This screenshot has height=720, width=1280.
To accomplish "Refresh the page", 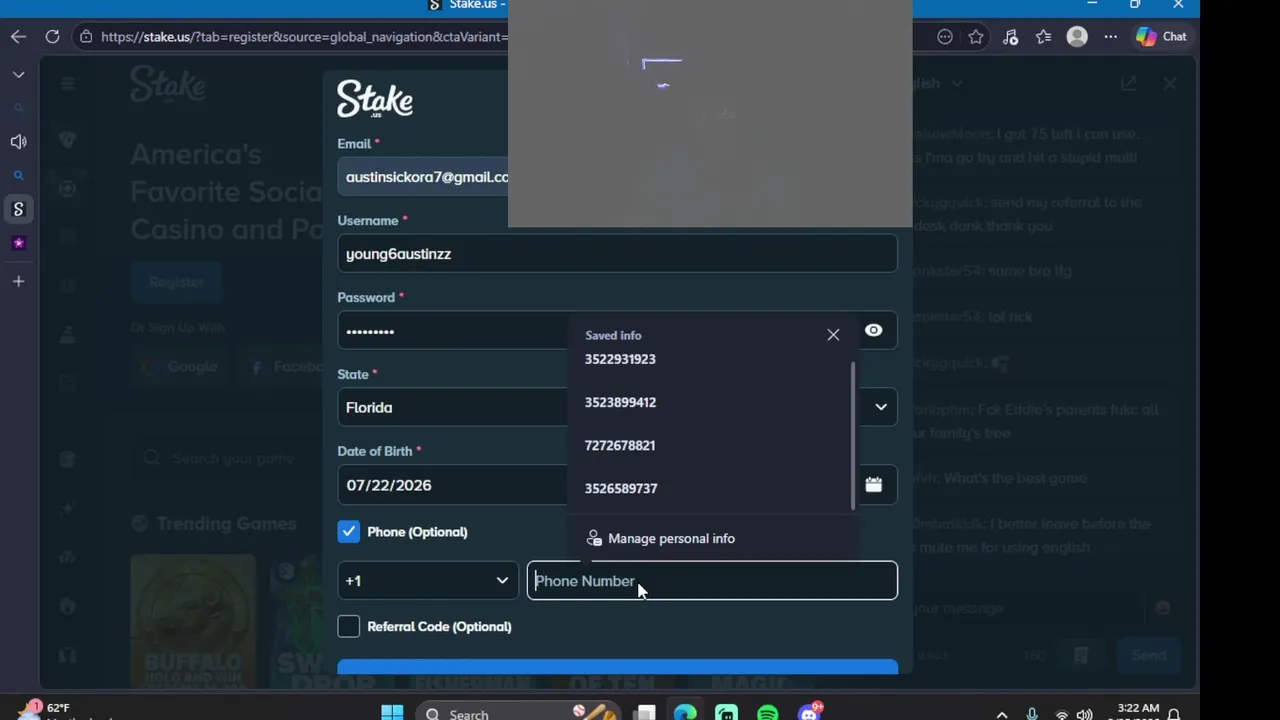I will [x=52, y=37].
